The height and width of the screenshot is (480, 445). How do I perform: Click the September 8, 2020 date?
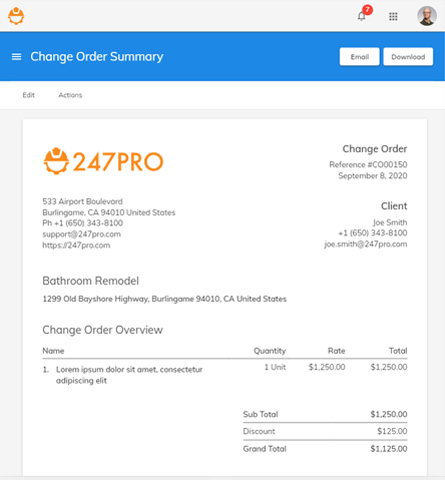point(373,176)
